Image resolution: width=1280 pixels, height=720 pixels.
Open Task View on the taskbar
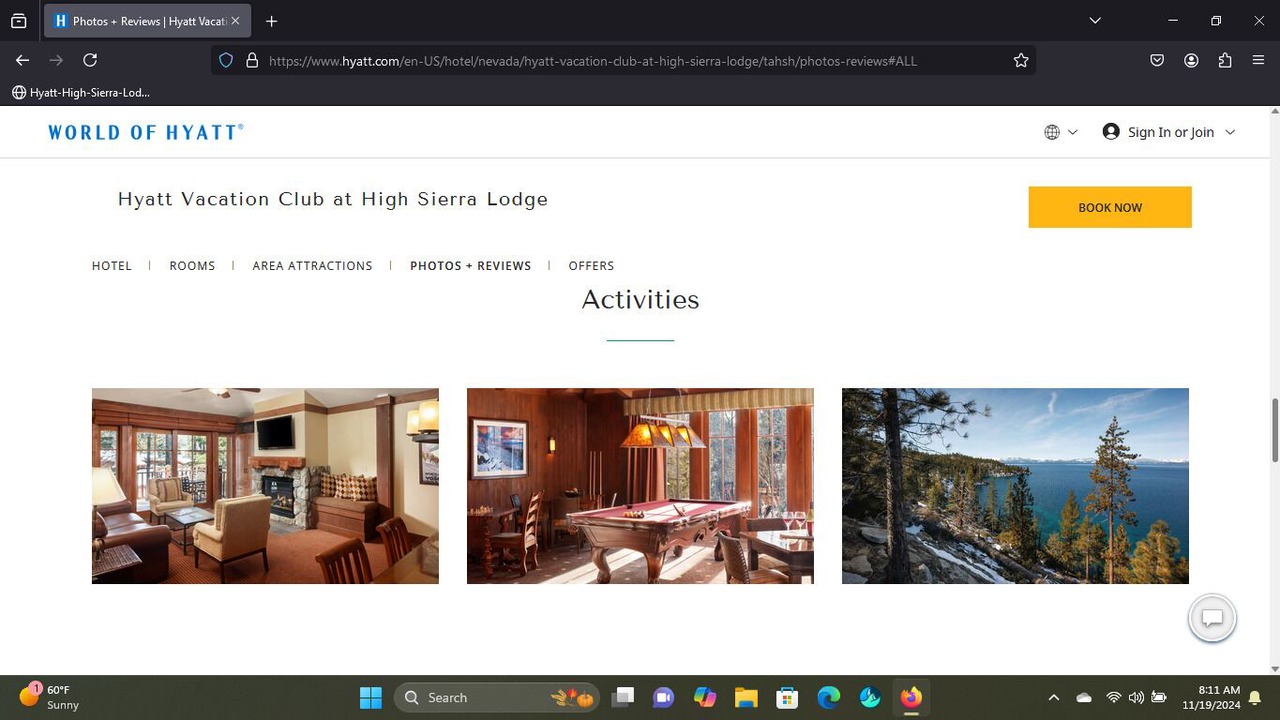click(x=623, y=697)
